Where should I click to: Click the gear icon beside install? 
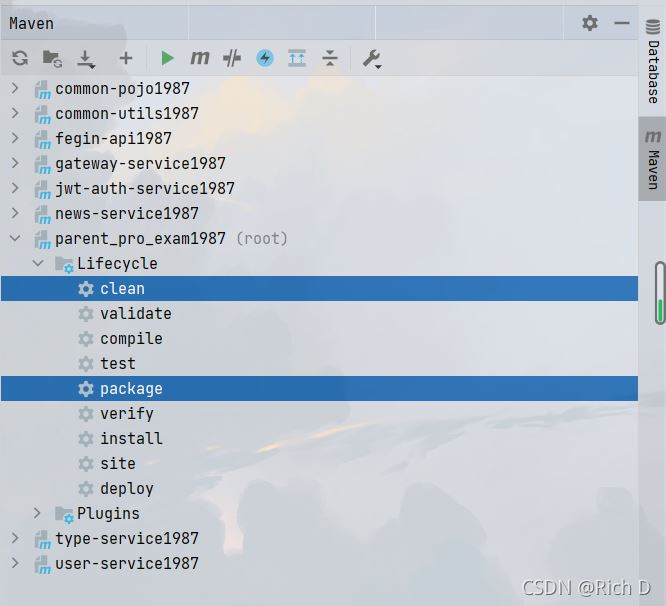(x=86, y=438)
